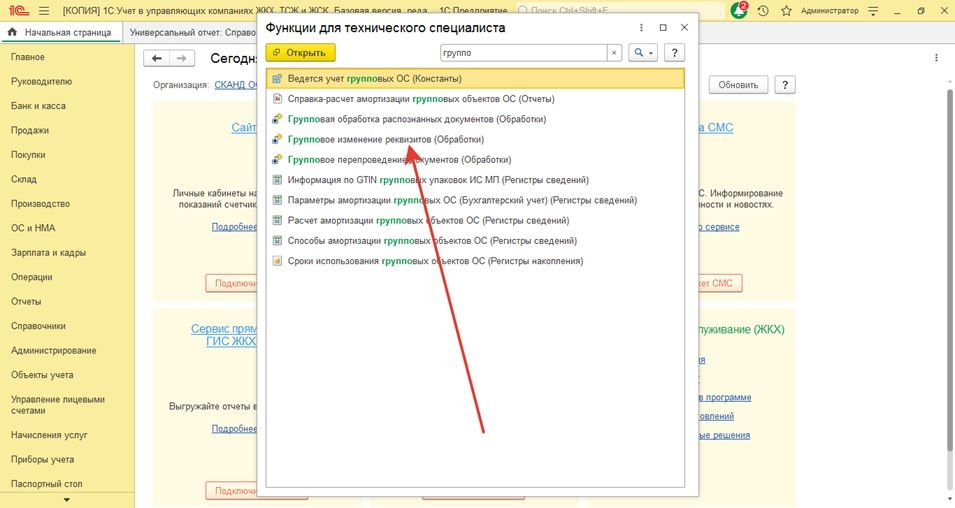Click icon of Групповое перепроведение документов row
955x508 pixels.
(277, 160)
